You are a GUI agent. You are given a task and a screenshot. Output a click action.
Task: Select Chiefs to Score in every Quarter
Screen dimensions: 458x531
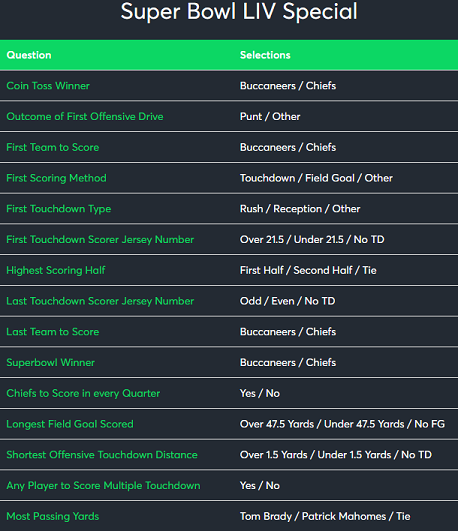click(83, 393)
